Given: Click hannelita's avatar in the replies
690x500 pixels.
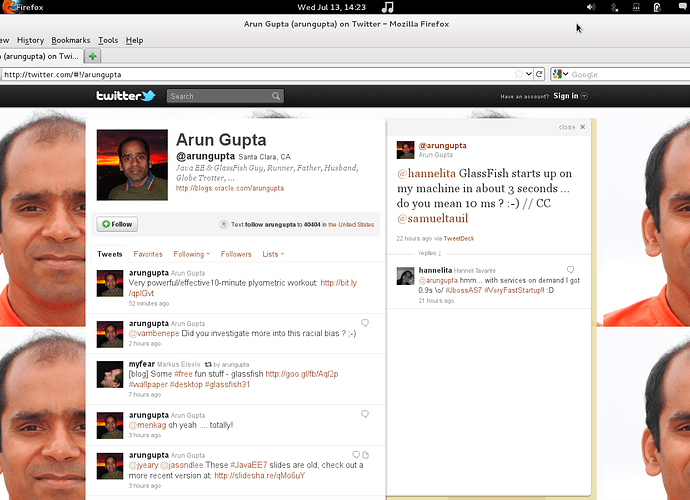Looking at the screenshot, I should pyautogui.click(x=405, y=276).
